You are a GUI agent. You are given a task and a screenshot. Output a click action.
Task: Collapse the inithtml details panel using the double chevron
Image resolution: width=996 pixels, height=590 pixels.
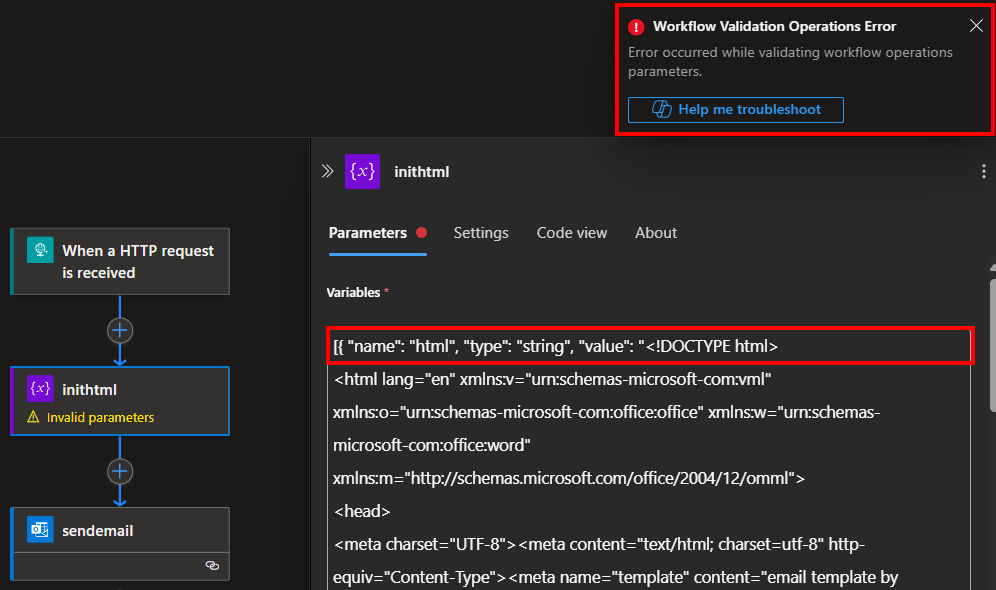coord(327,171)
